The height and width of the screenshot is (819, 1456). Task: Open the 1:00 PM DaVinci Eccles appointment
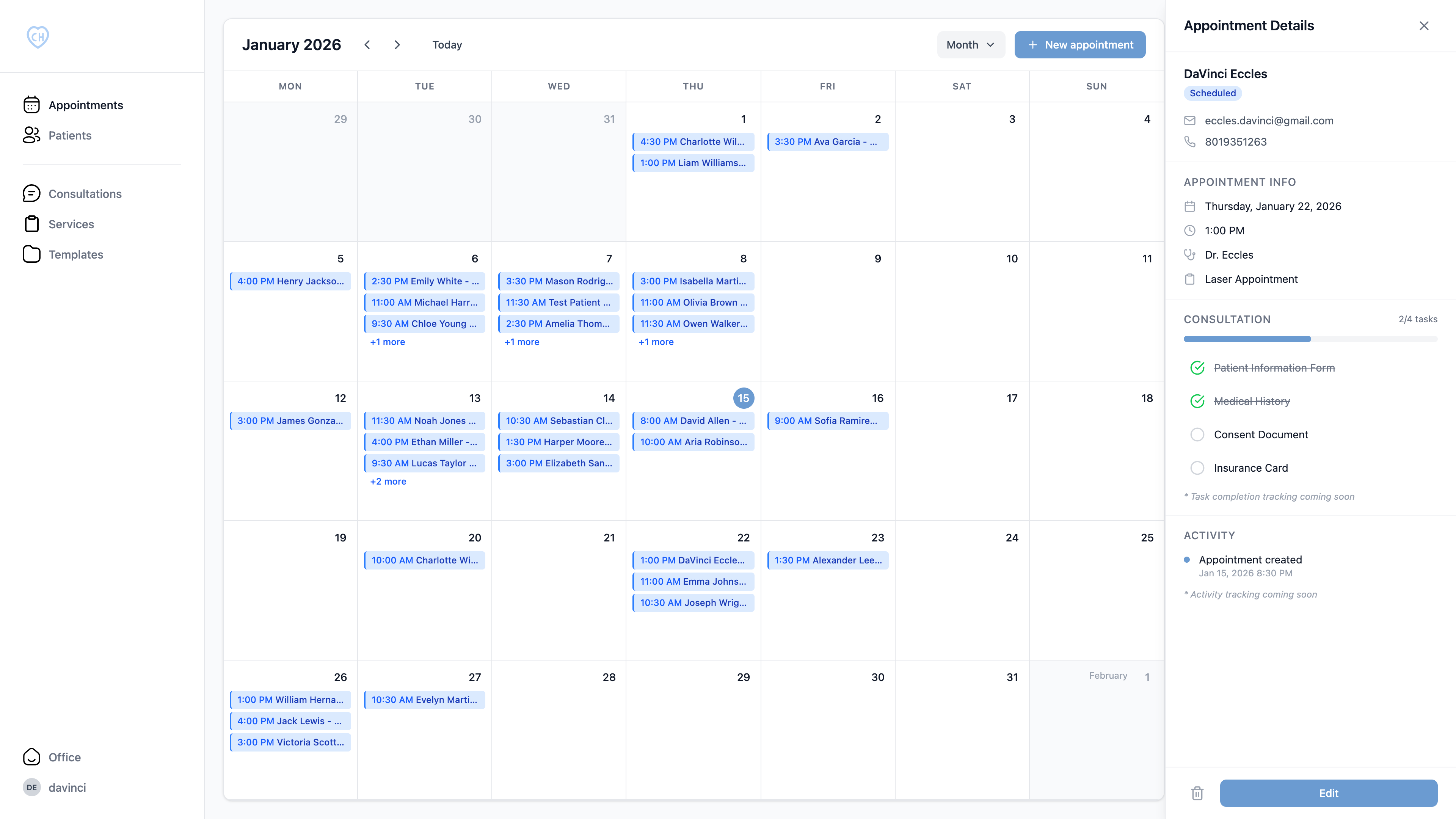coord(693,560)
